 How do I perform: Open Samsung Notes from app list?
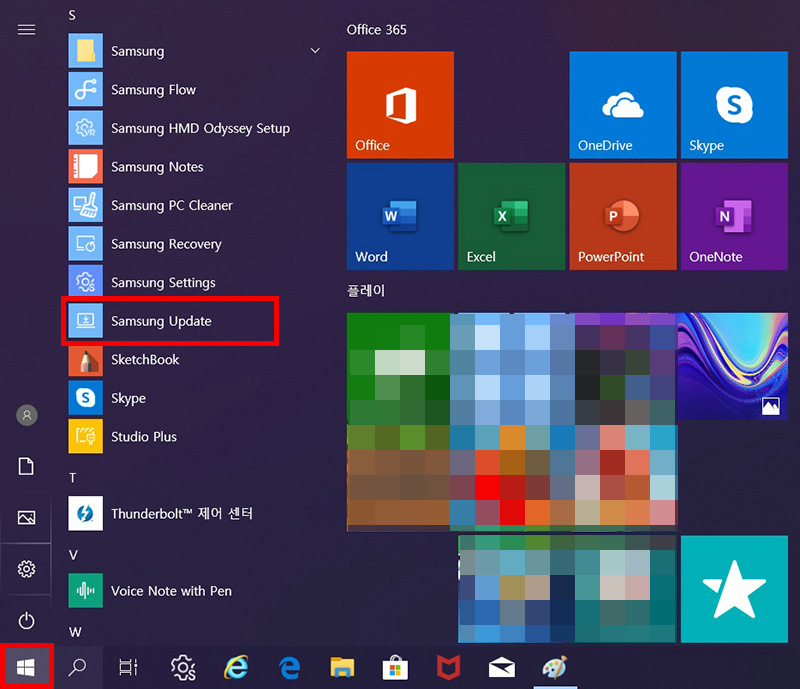coord(194,167)
